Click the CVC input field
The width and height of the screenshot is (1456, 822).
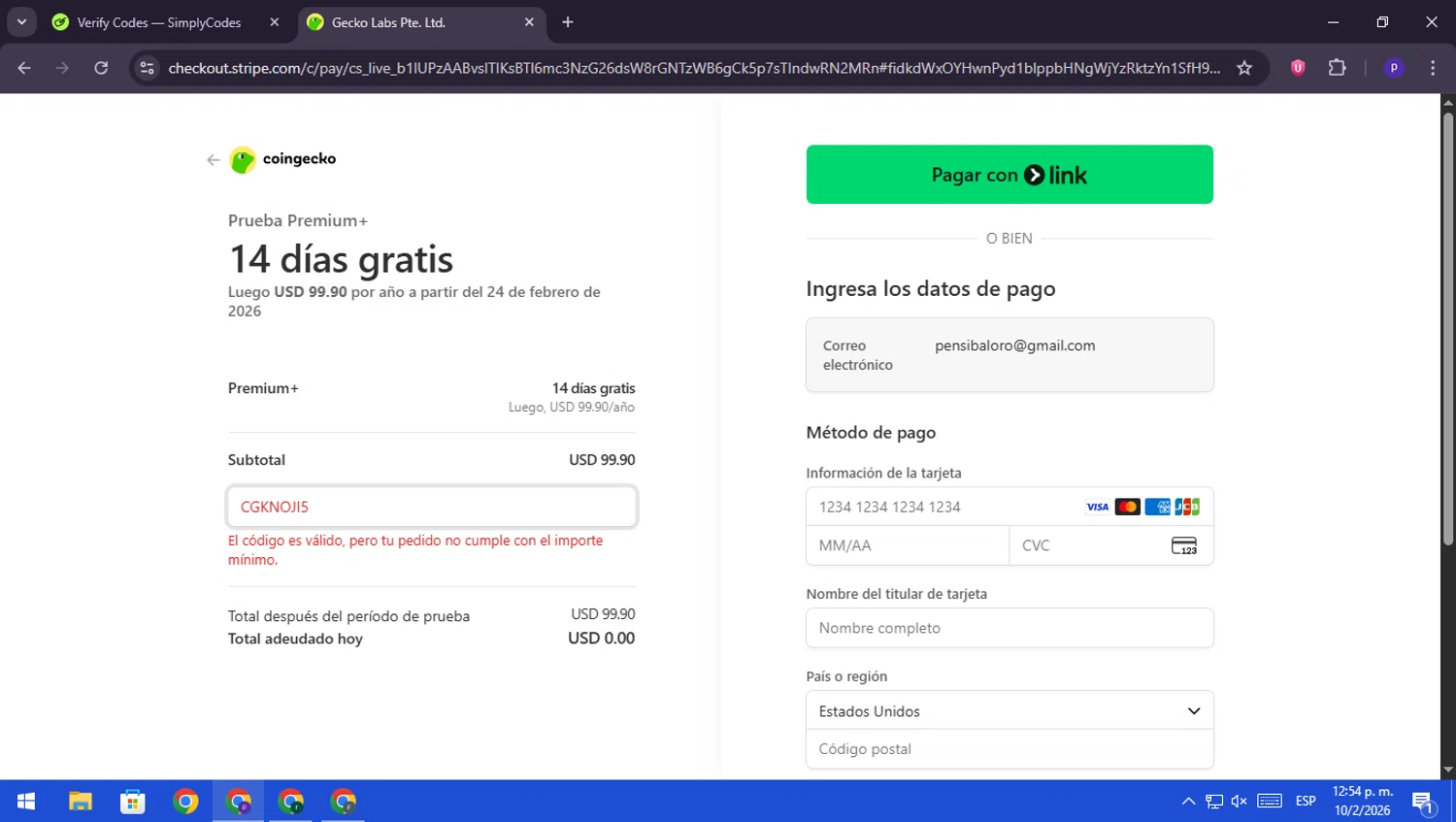[1111, 545]
